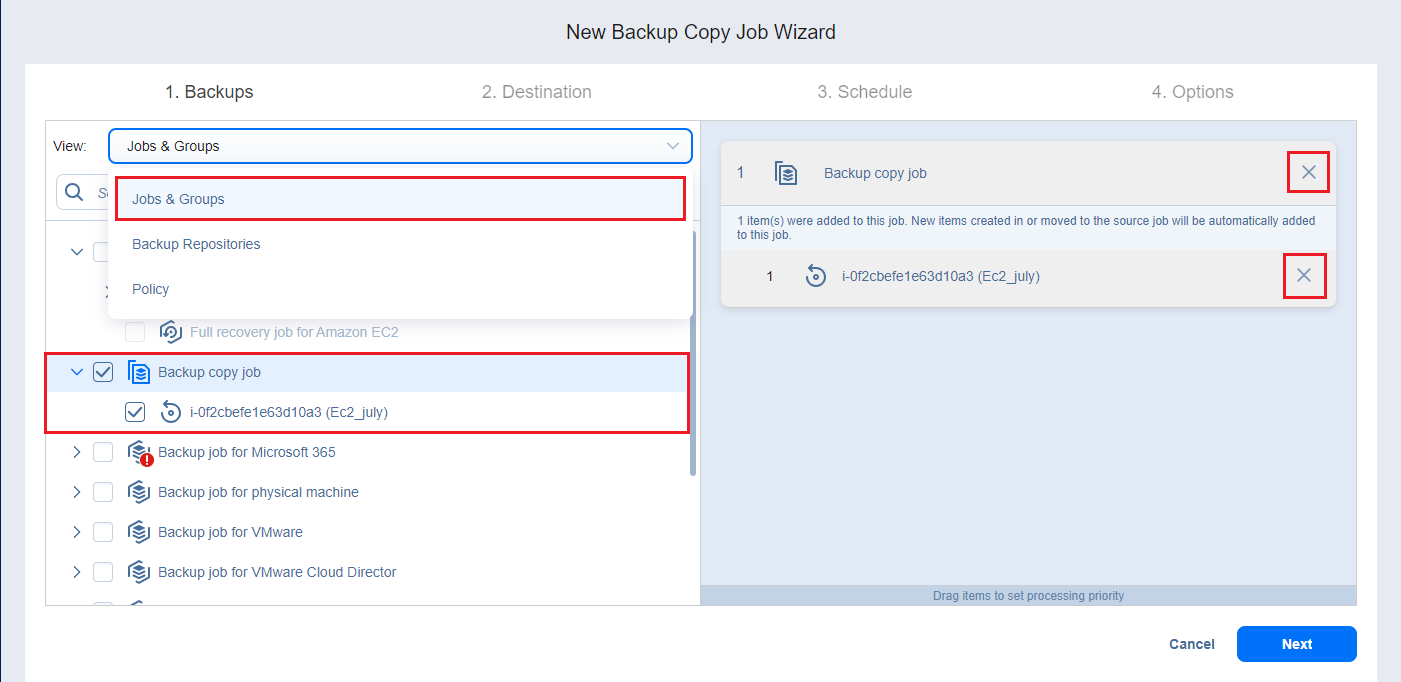Uncheck the i-0f2cbefe1e63d10a3 (Ec2_july) checkbox
Image resolution: width=1401 pixels, height=682 pixels.
pyautogui.click(x=135, y=412)
